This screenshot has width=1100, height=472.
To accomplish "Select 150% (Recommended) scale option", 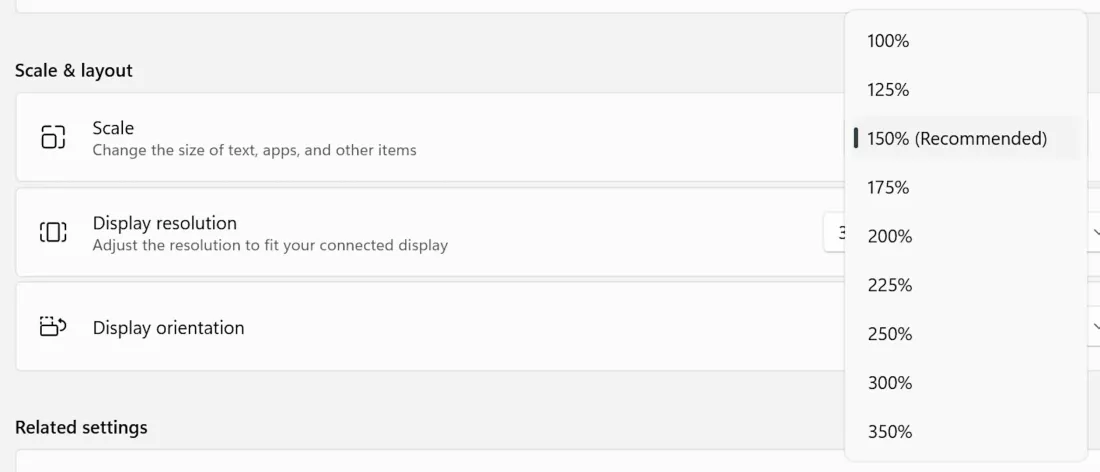I will [x=956, y=139].
